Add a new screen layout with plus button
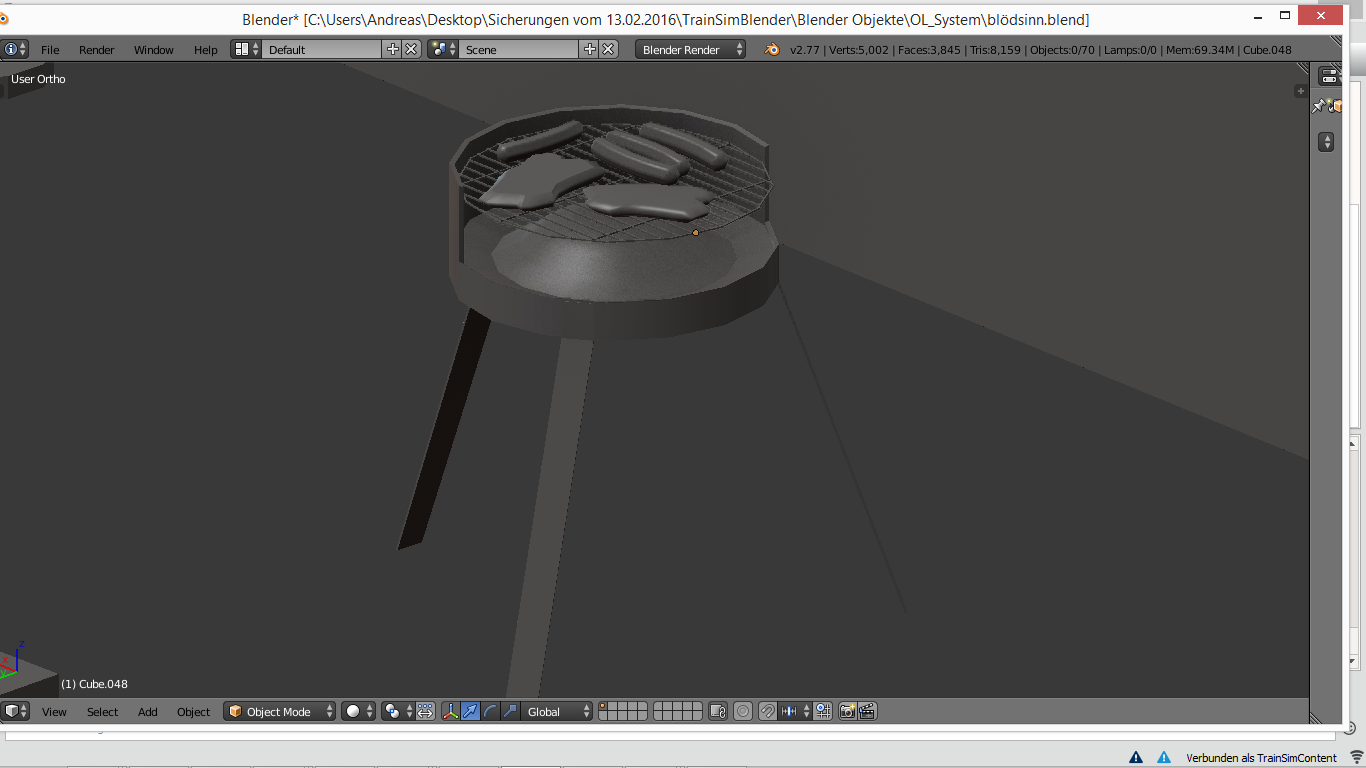 tap(393, 49)
